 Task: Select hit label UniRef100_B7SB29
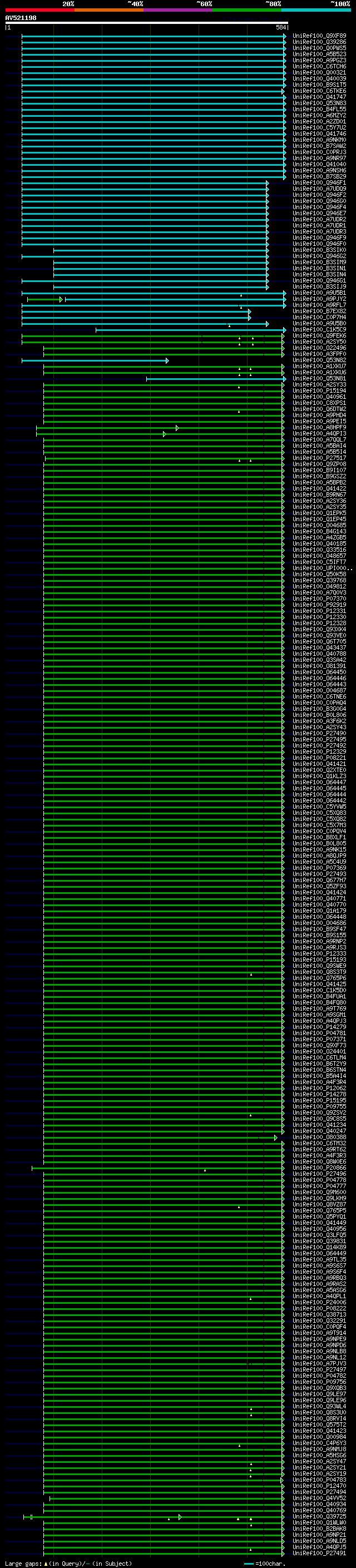319,176
